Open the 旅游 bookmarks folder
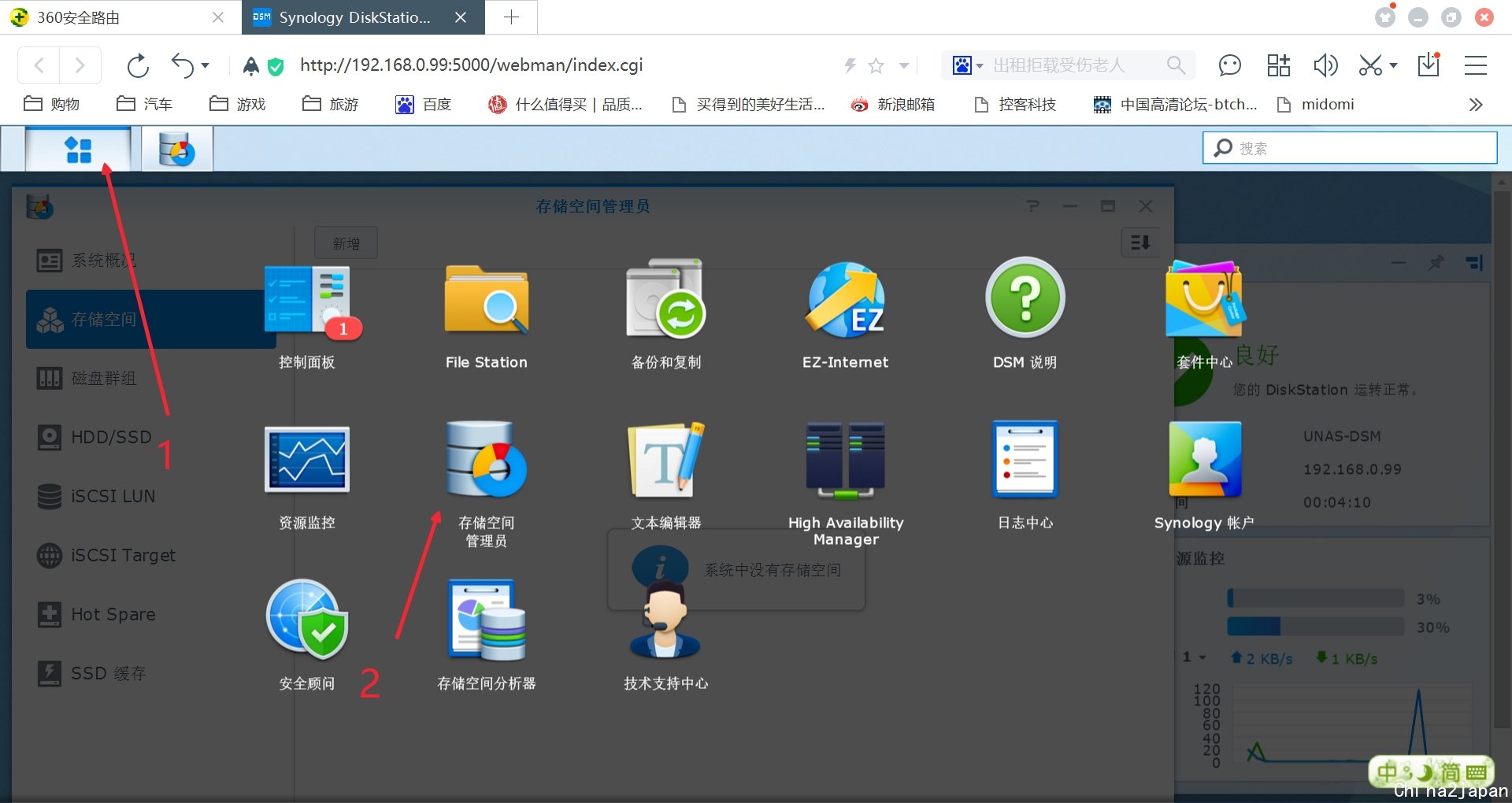The image size is (1512, 803). [331, 104]
